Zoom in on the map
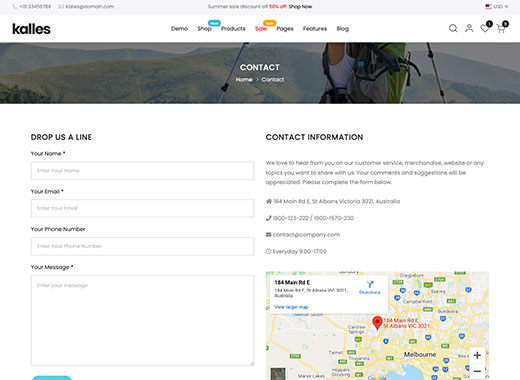The width and height of the screenshot is (520, 380). click(477, 355)
